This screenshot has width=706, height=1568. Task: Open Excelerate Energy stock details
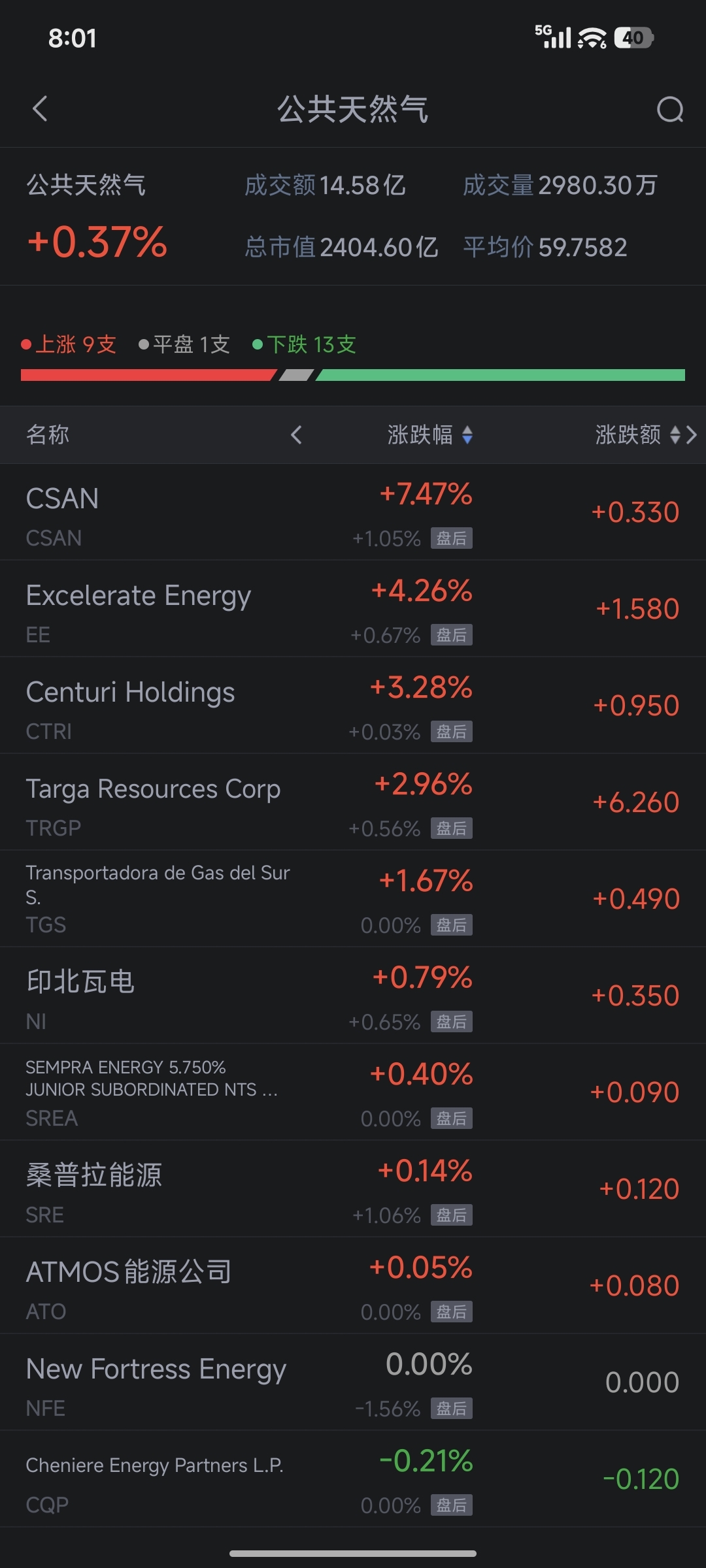[x=139, y=609]
